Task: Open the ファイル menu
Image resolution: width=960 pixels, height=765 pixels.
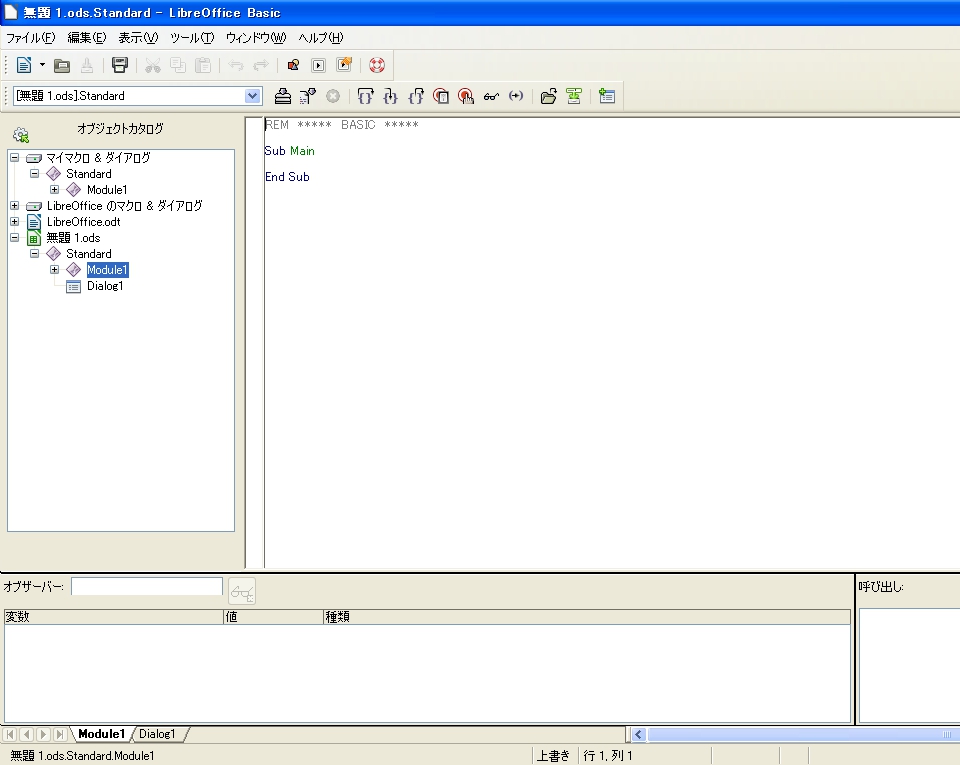Action: point(31,38)
